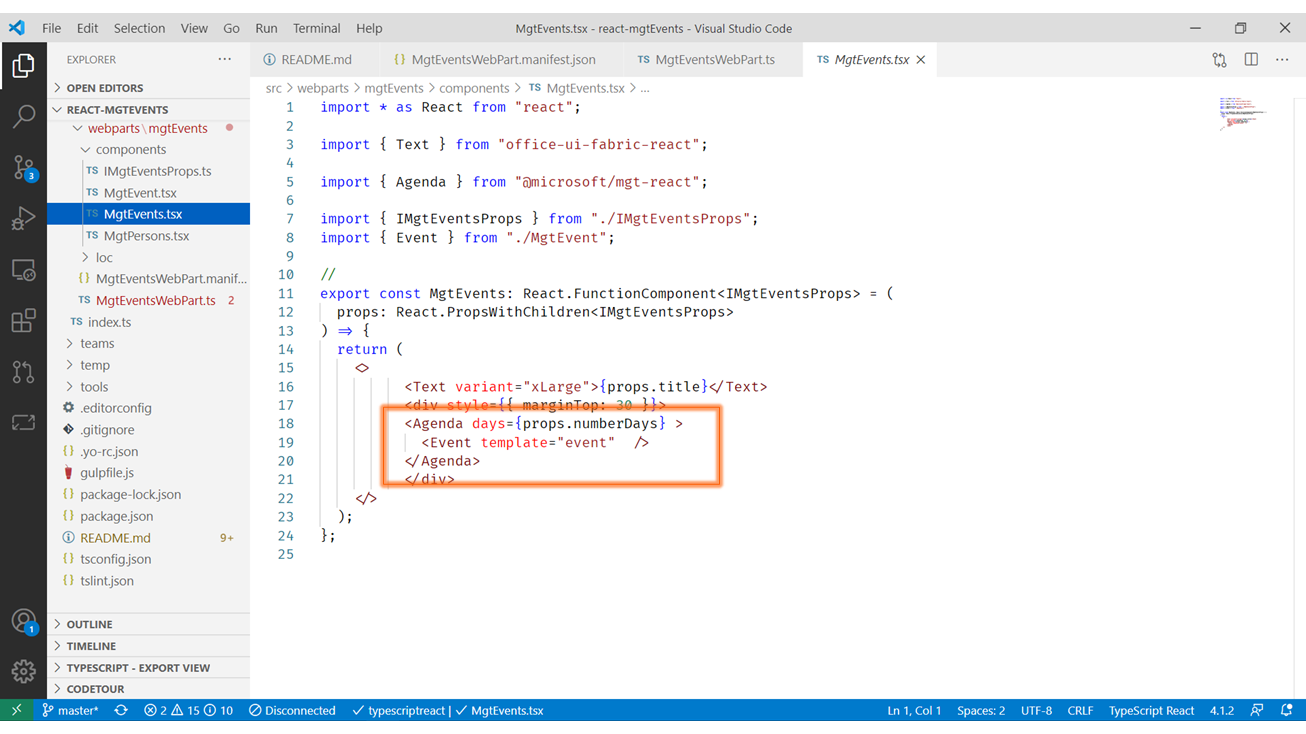Switch to the MgtEventsWebPart.ts tab
This screenshot has height=734, width=1306.
tap(714, 60)
